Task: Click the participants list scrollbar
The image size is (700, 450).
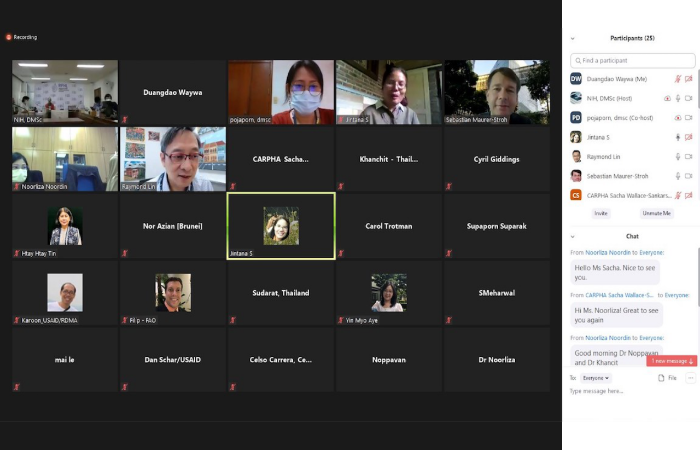Action: pyautogui.click(x=698, y=88)
